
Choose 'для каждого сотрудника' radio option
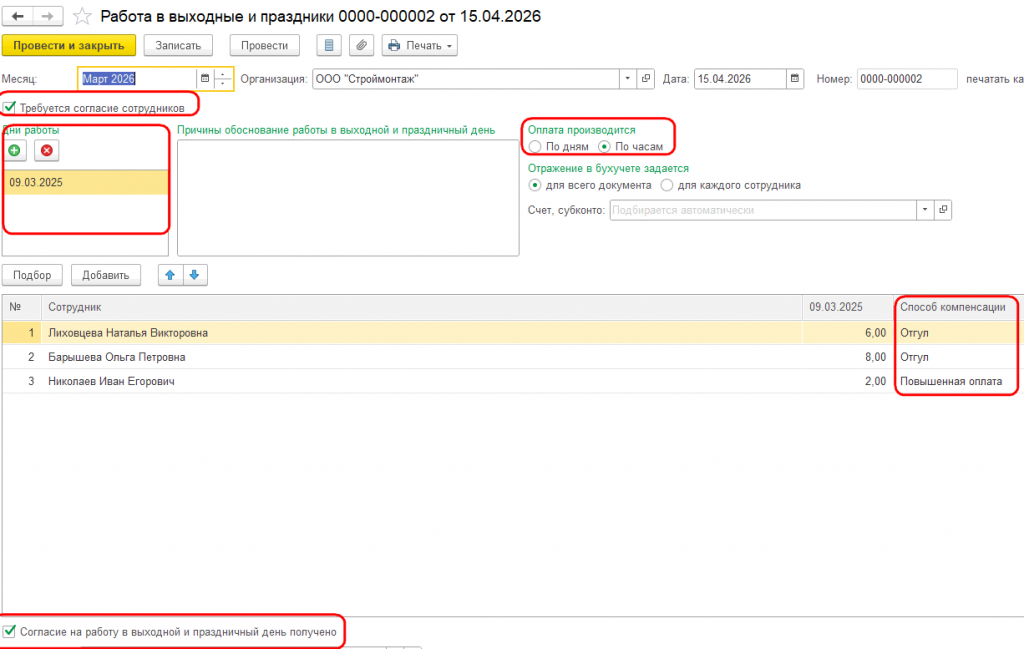pos(667,185)
